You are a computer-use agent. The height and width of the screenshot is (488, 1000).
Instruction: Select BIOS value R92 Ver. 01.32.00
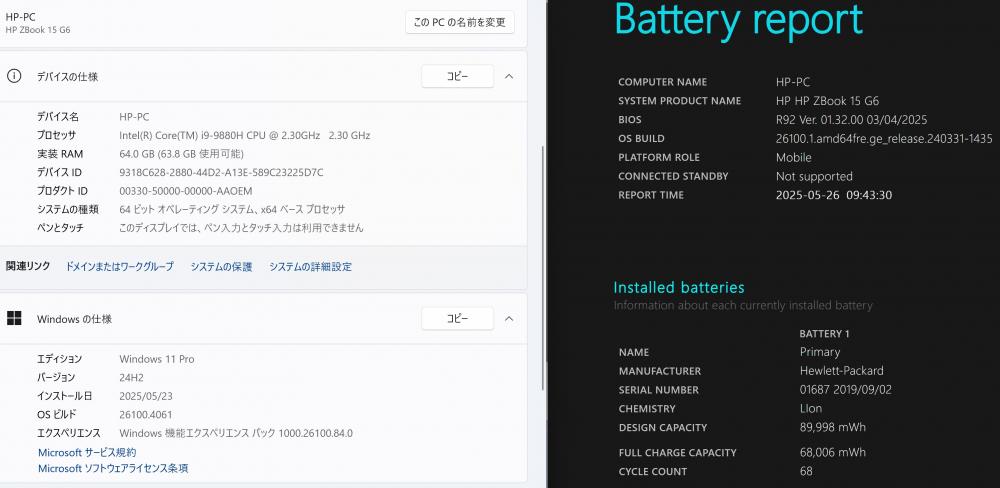(x=851, y=119)
